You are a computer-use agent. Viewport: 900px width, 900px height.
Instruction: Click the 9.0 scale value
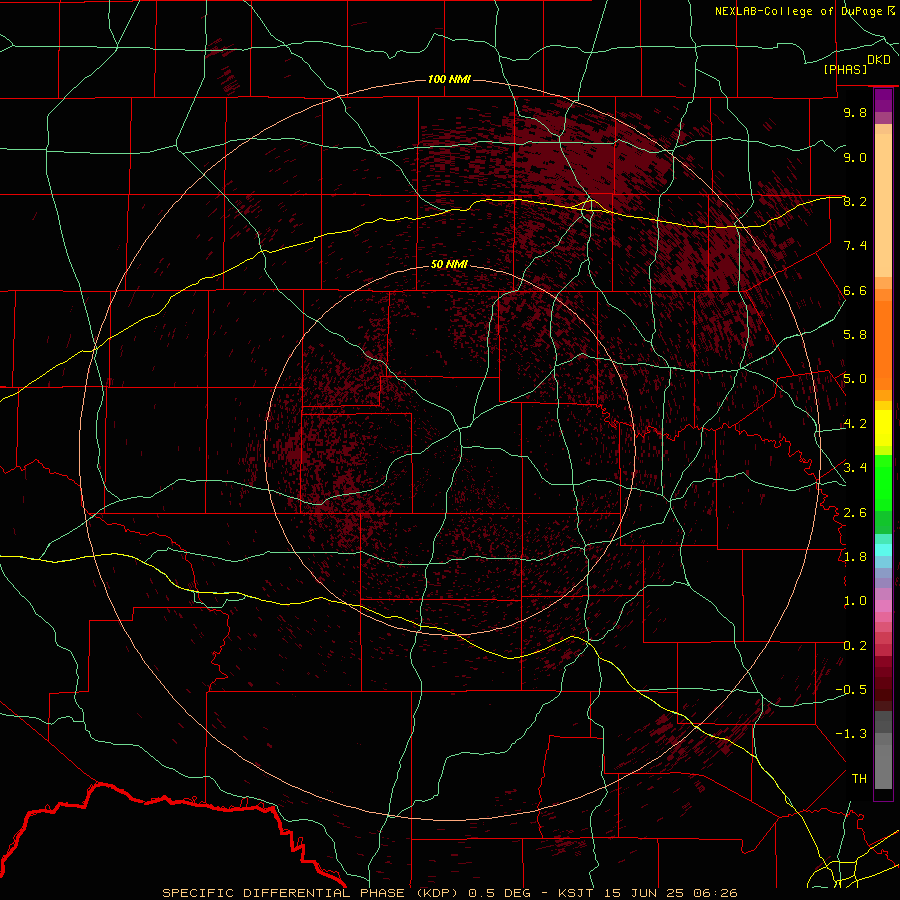click(x=855, y=158)
